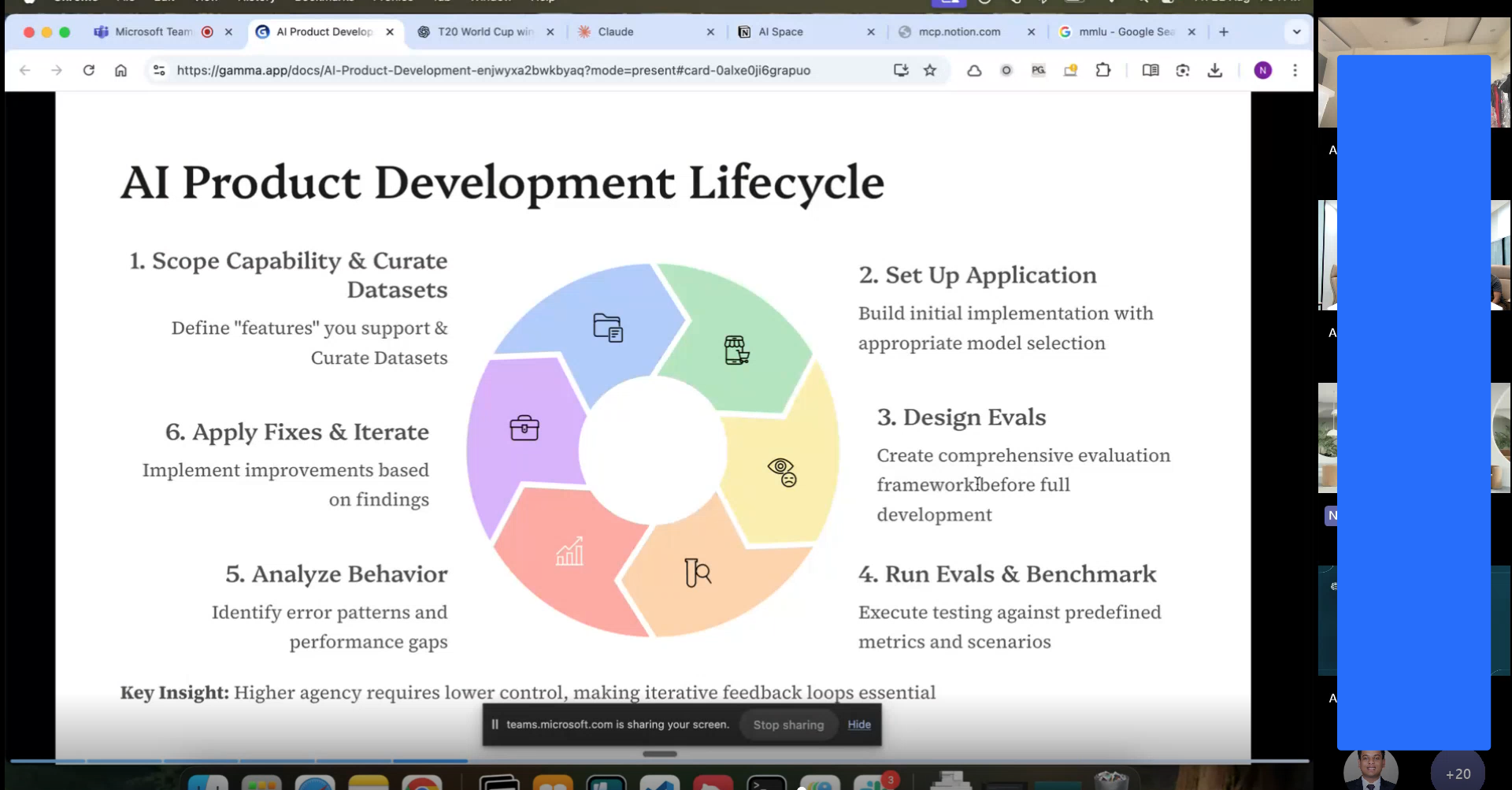Screen dimensions: 1512x790
Task: Switch to the T20 World Cup tab
Action: tap(484, 32)
